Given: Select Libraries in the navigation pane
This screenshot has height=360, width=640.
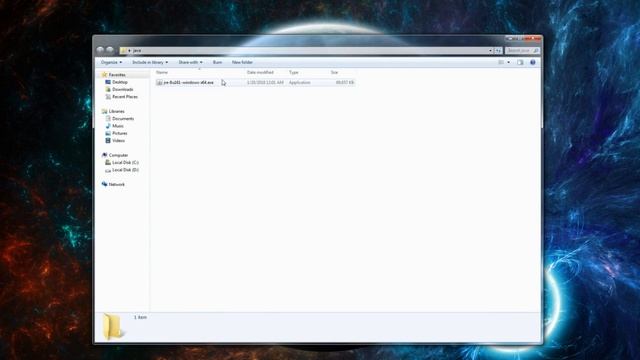Looking at the screenshot, I should coord(116,111).
